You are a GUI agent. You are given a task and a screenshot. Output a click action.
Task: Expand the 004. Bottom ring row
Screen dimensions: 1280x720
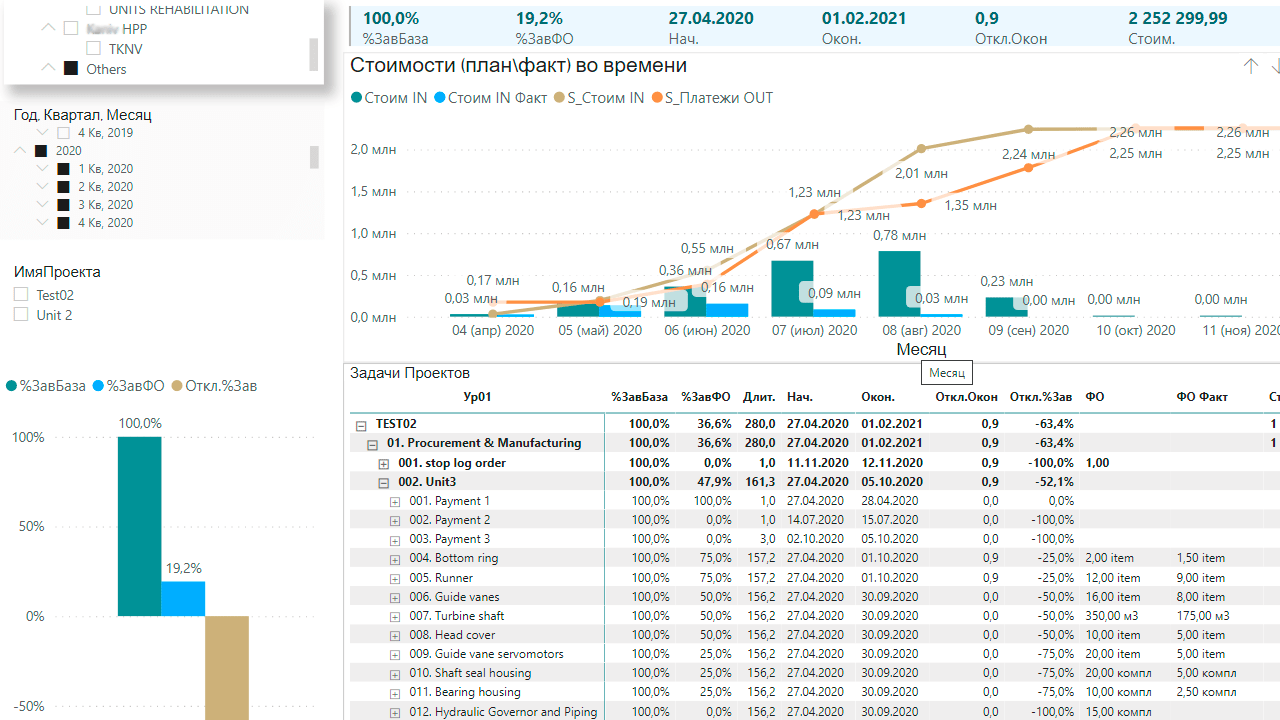395,559
